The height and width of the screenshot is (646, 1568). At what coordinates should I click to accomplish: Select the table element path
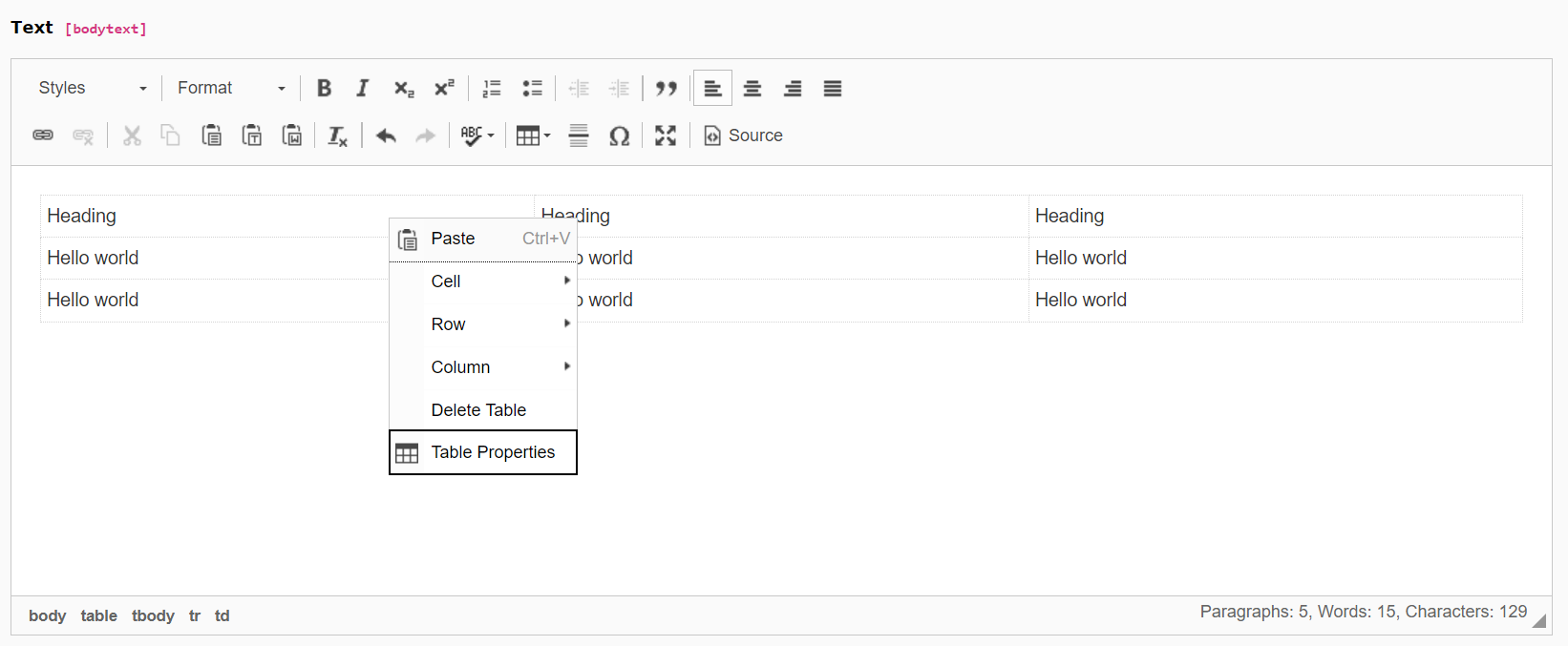coord(99,615)
